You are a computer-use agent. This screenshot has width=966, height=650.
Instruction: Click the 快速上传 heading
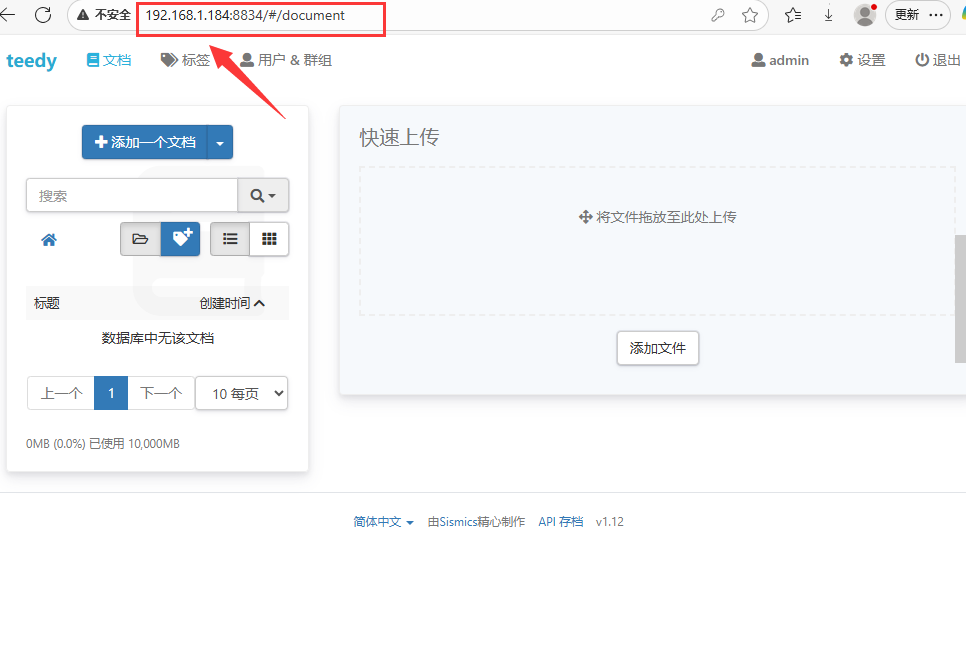pyautogui.click(x=399, y=137)
